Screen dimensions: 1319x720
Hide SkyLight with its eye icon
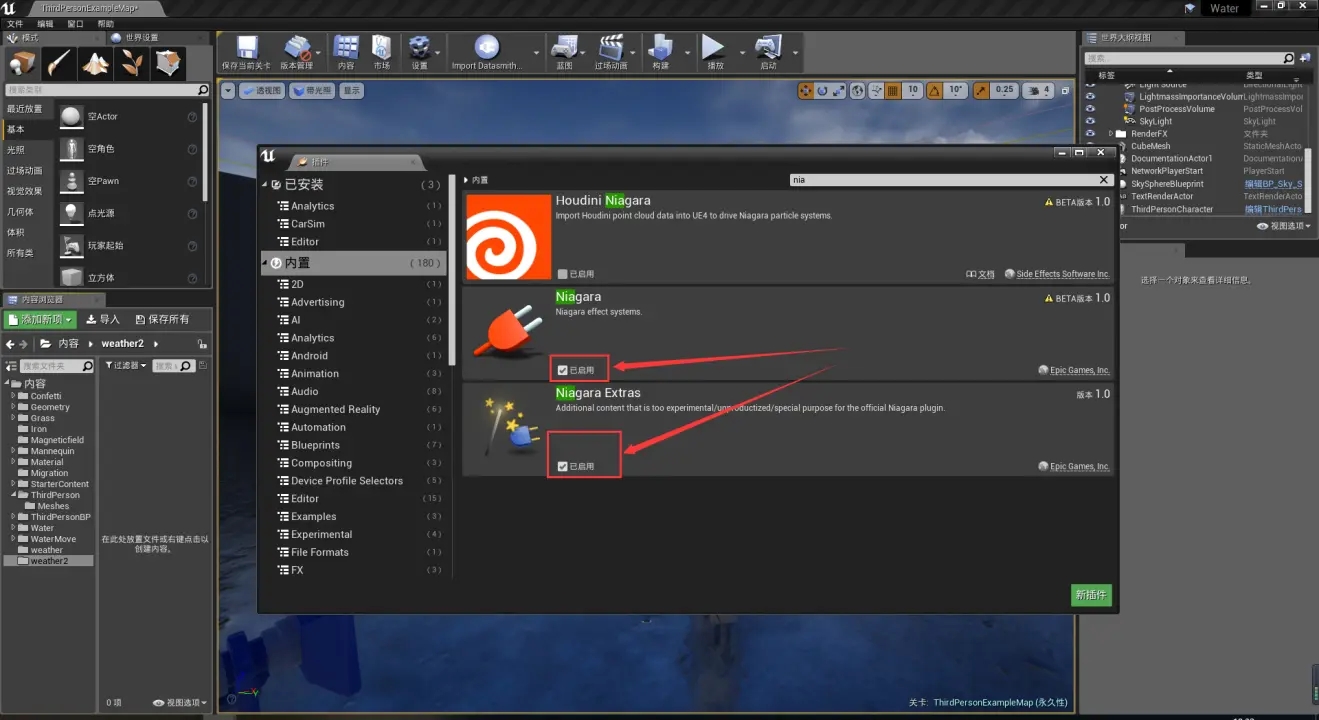click(x=1090, y=121)
